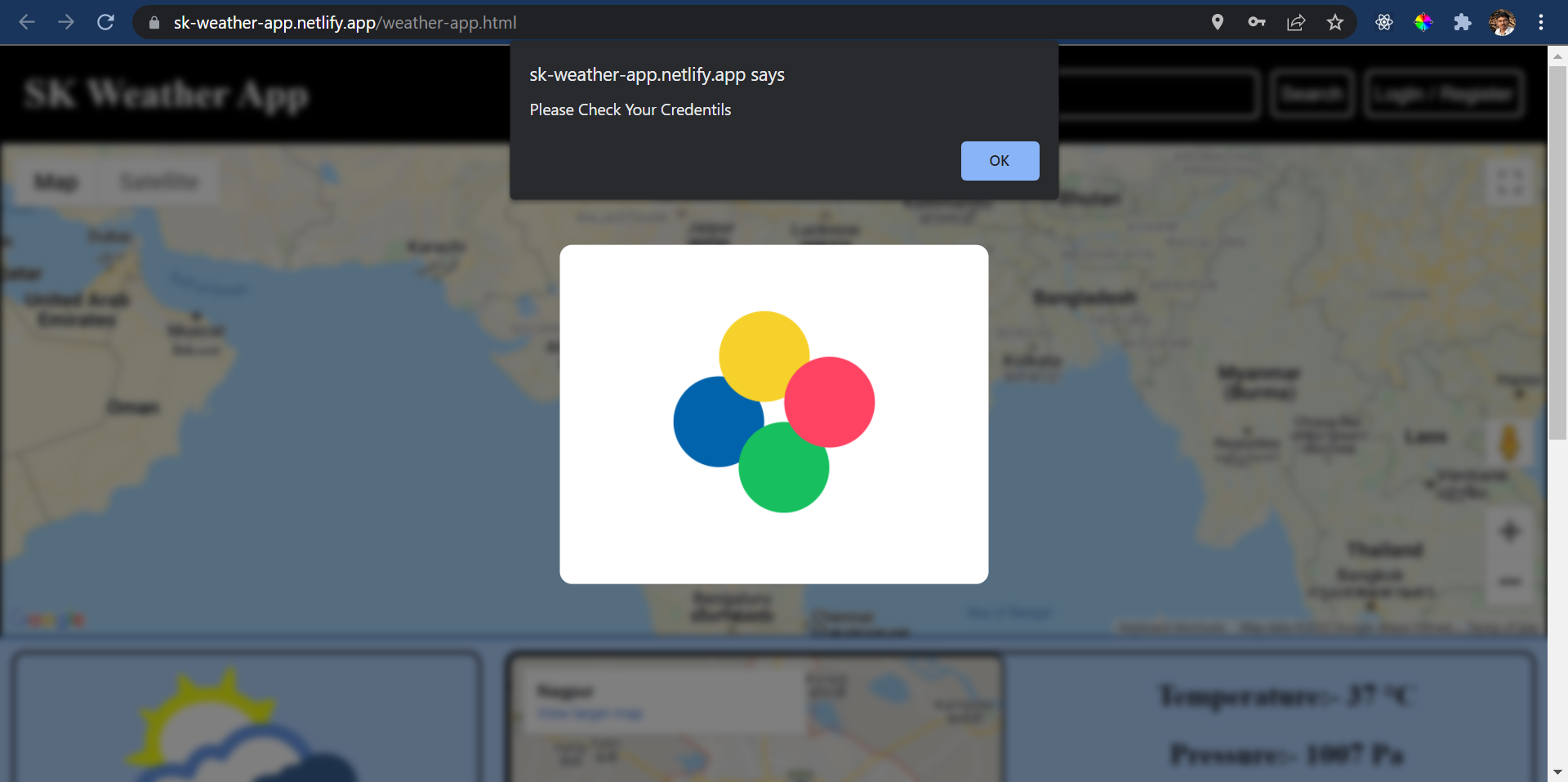The width and height of the screenshot is (1568, 782).
Task: Open the Chrome profile avatar
Action: pos(1502,22)
